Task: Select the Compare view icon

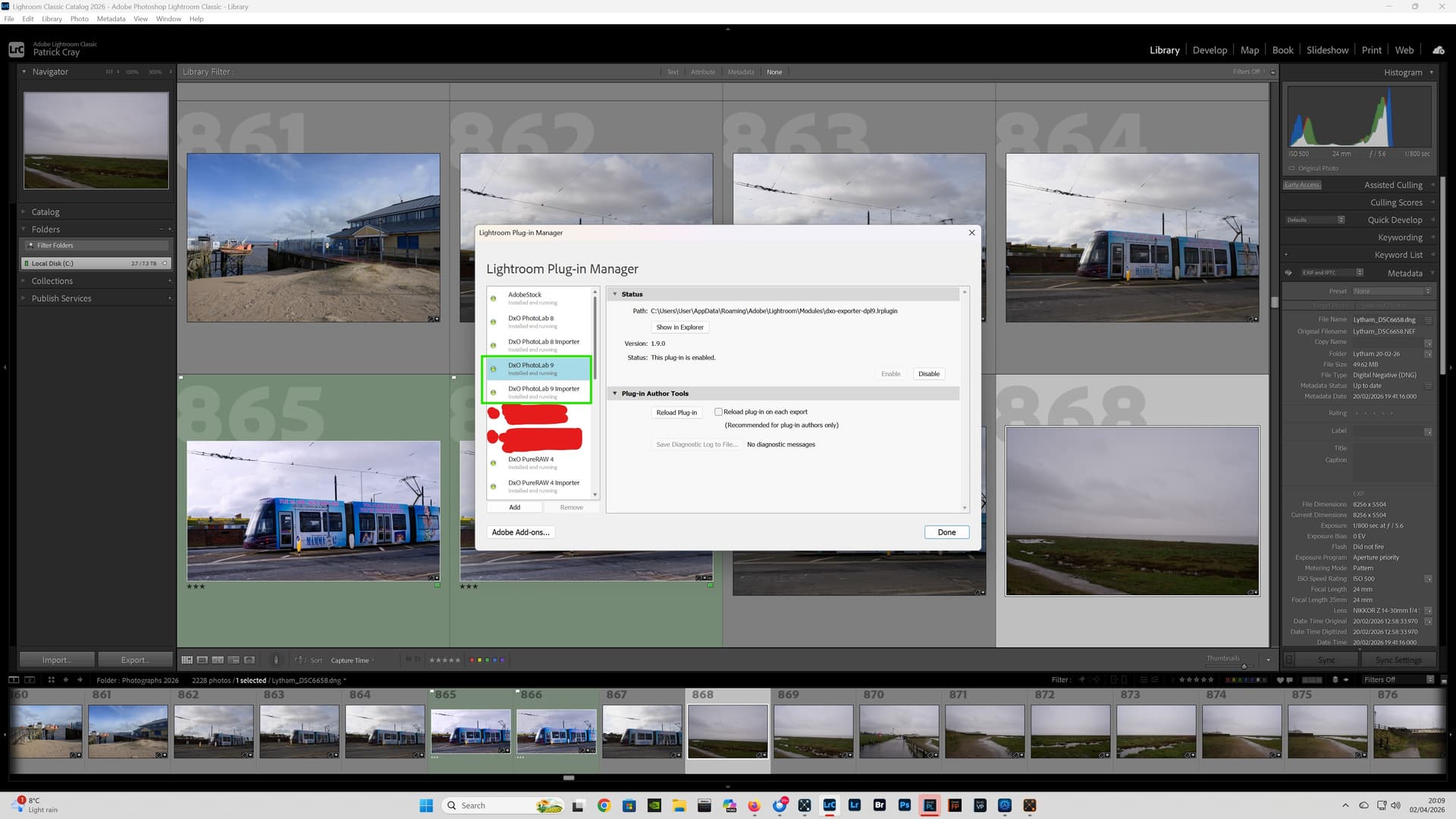Action: tap(218, 660)
